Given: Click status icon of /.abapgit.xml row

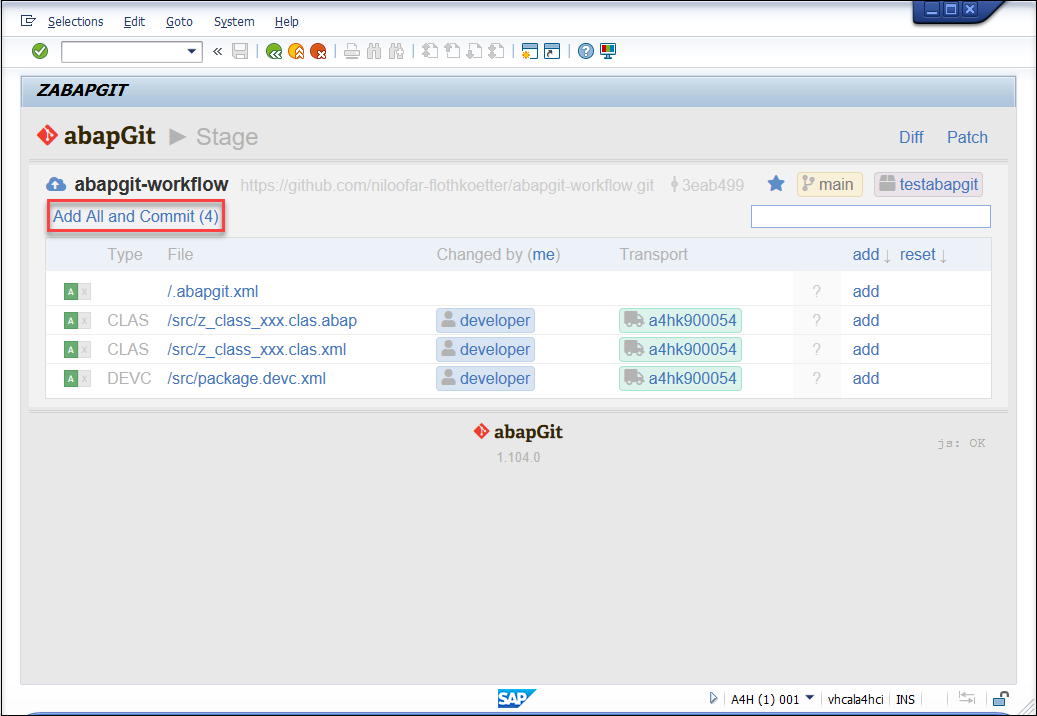Looking at the screenshot, I should (x=77, y=292).
